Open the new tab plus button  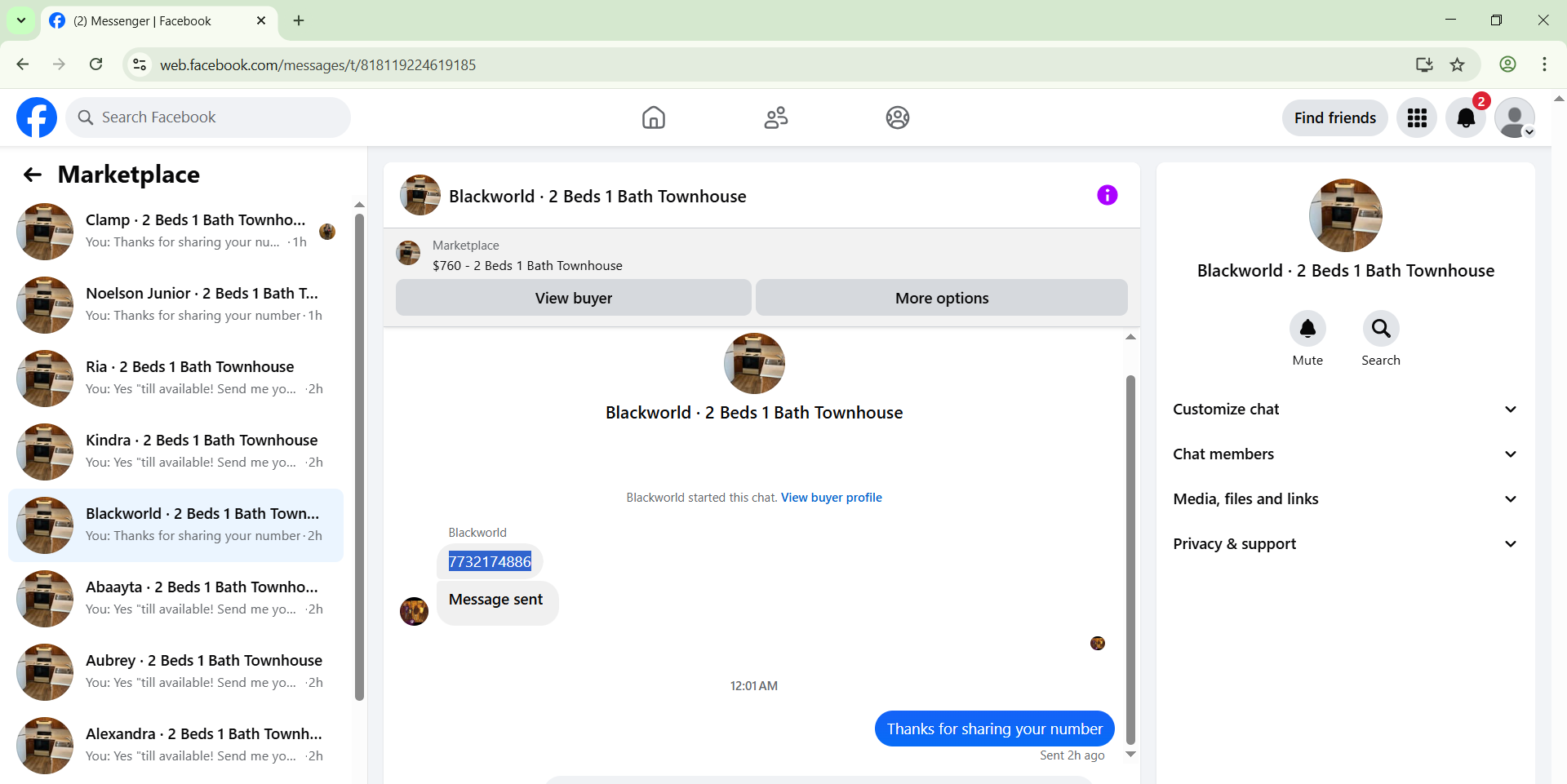click(299, 20)
